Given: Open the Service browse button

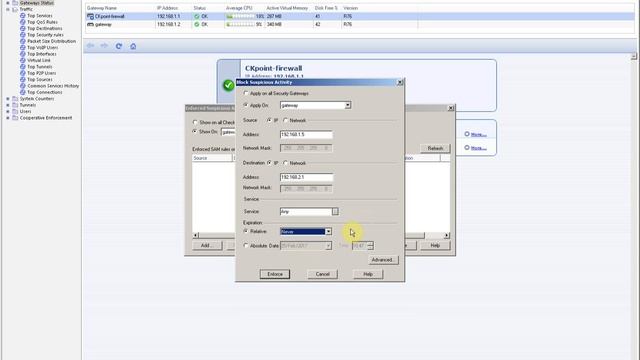Looking at the screenshot, I should [335, 211].
